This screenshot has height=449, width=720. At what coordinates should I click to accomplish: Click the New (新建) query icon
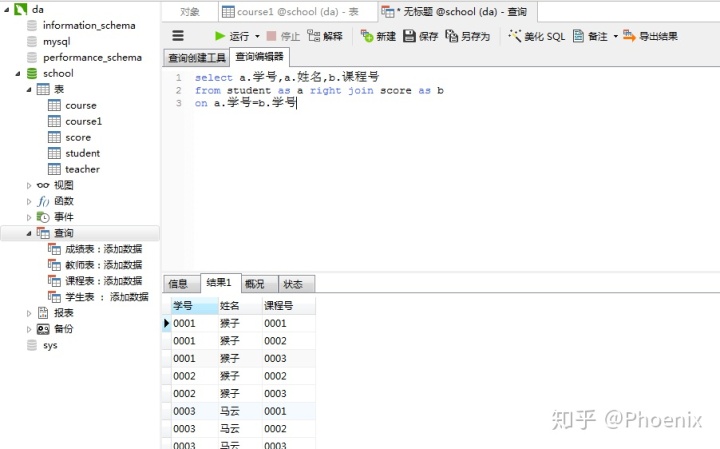point(367,36)
